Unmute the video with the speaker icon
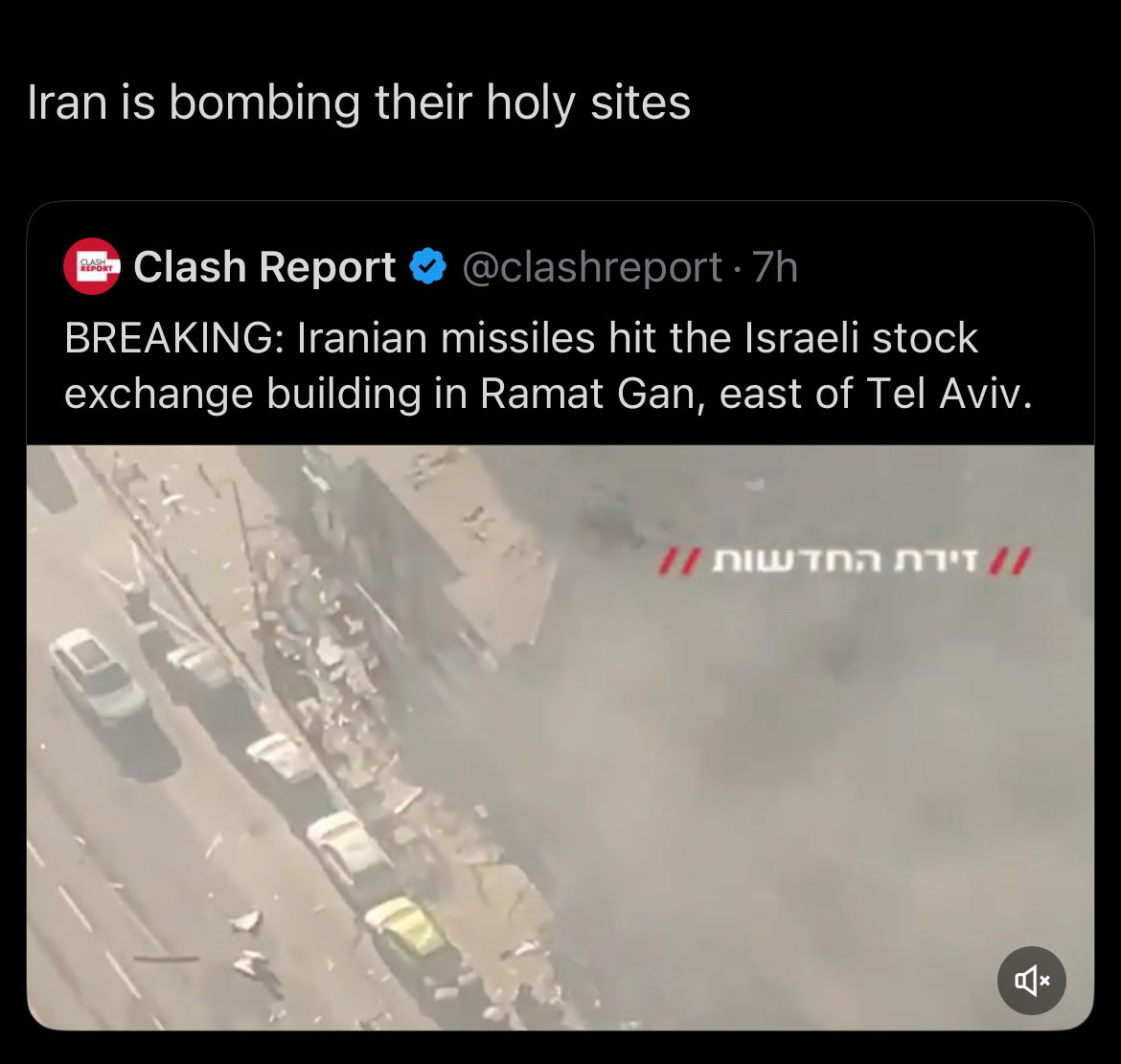 (x=1031, y=981)
